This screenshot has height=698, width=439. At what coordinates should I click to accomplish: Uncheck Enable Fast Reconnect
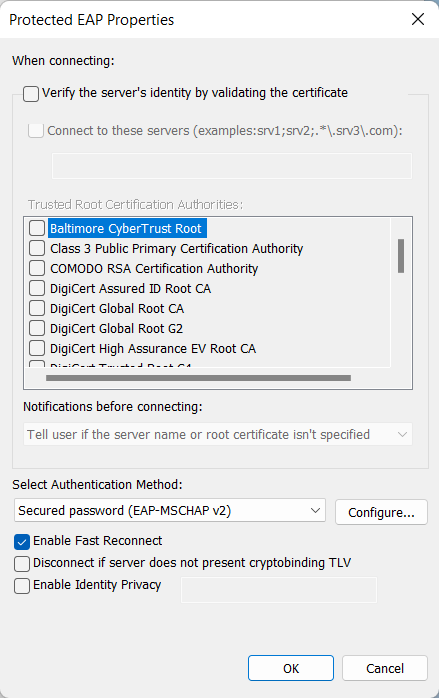(22, 542)
